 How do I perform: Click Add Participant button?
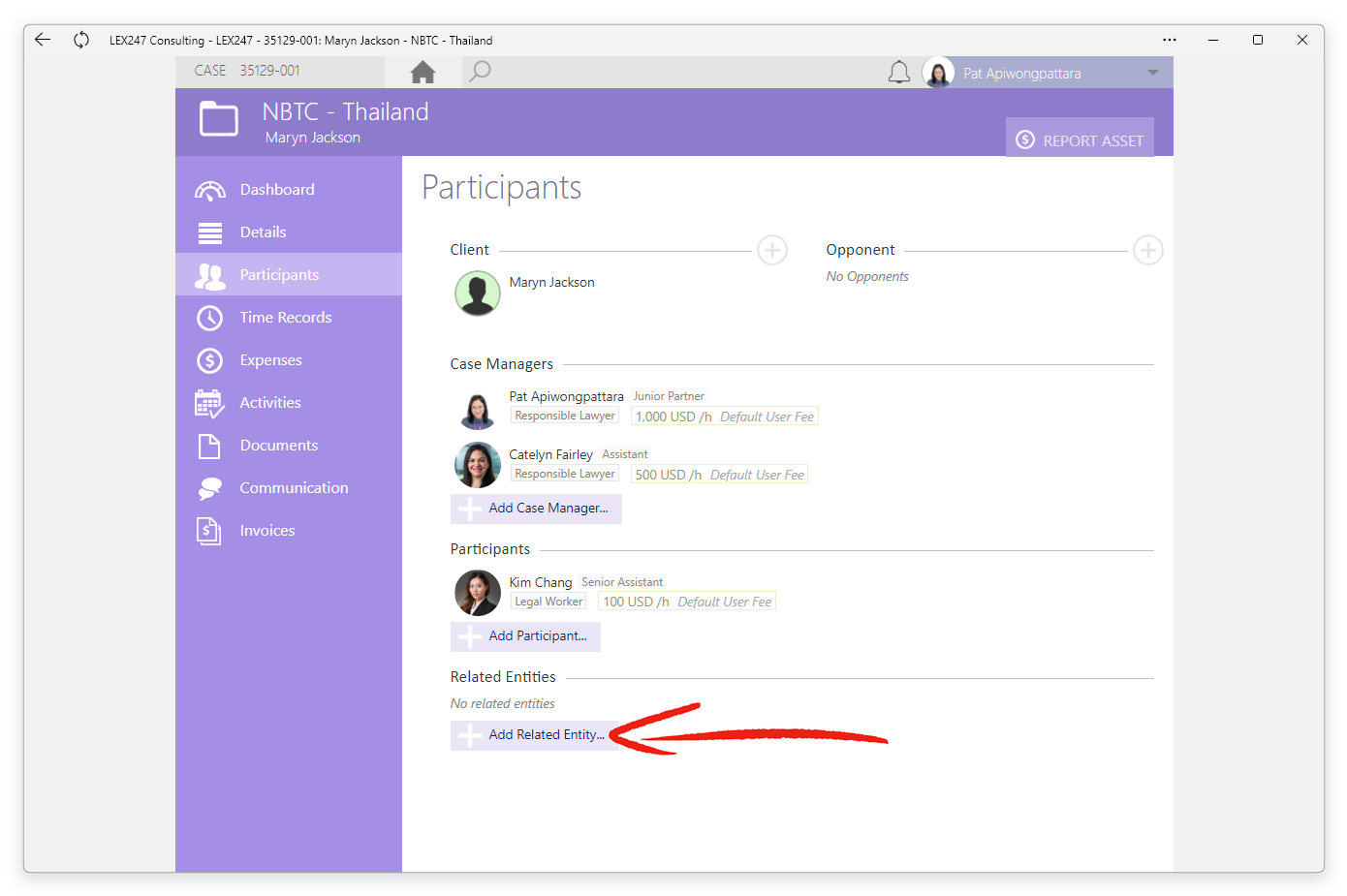[525, 636]
